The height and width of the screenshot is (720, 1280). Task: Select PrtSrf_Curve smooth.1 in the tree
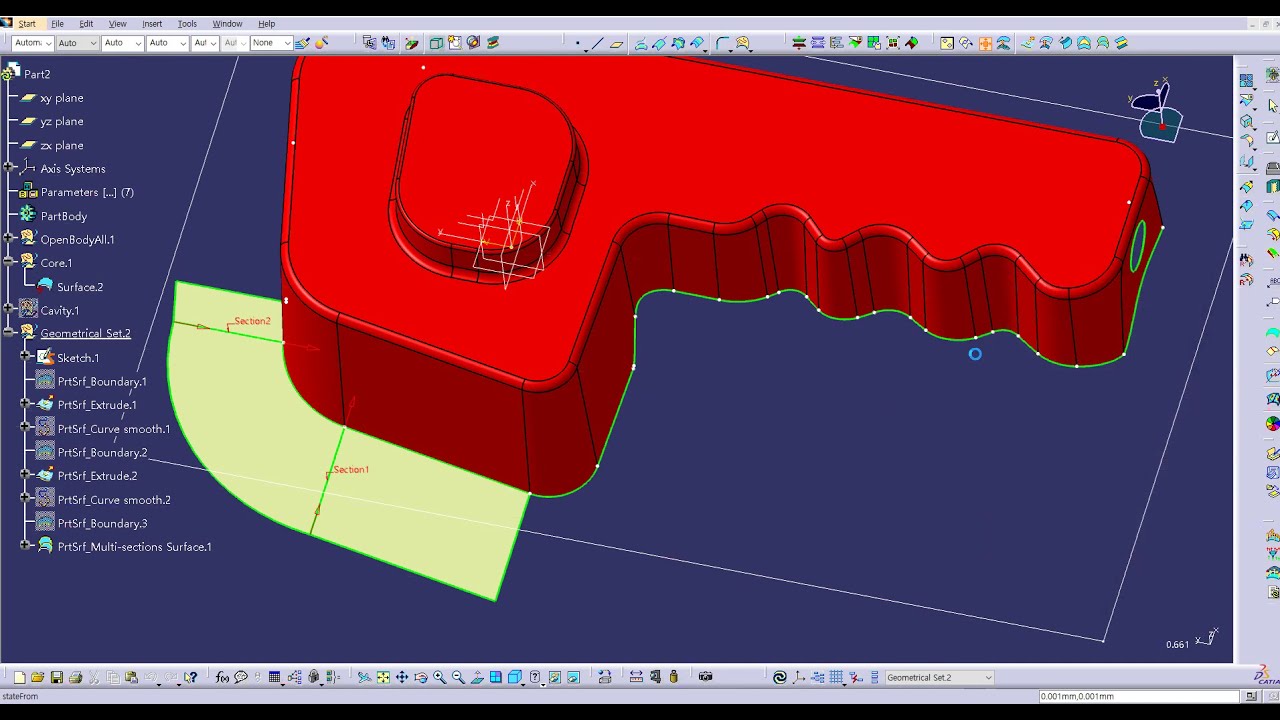pyautogui.click(x=114, y=429)
